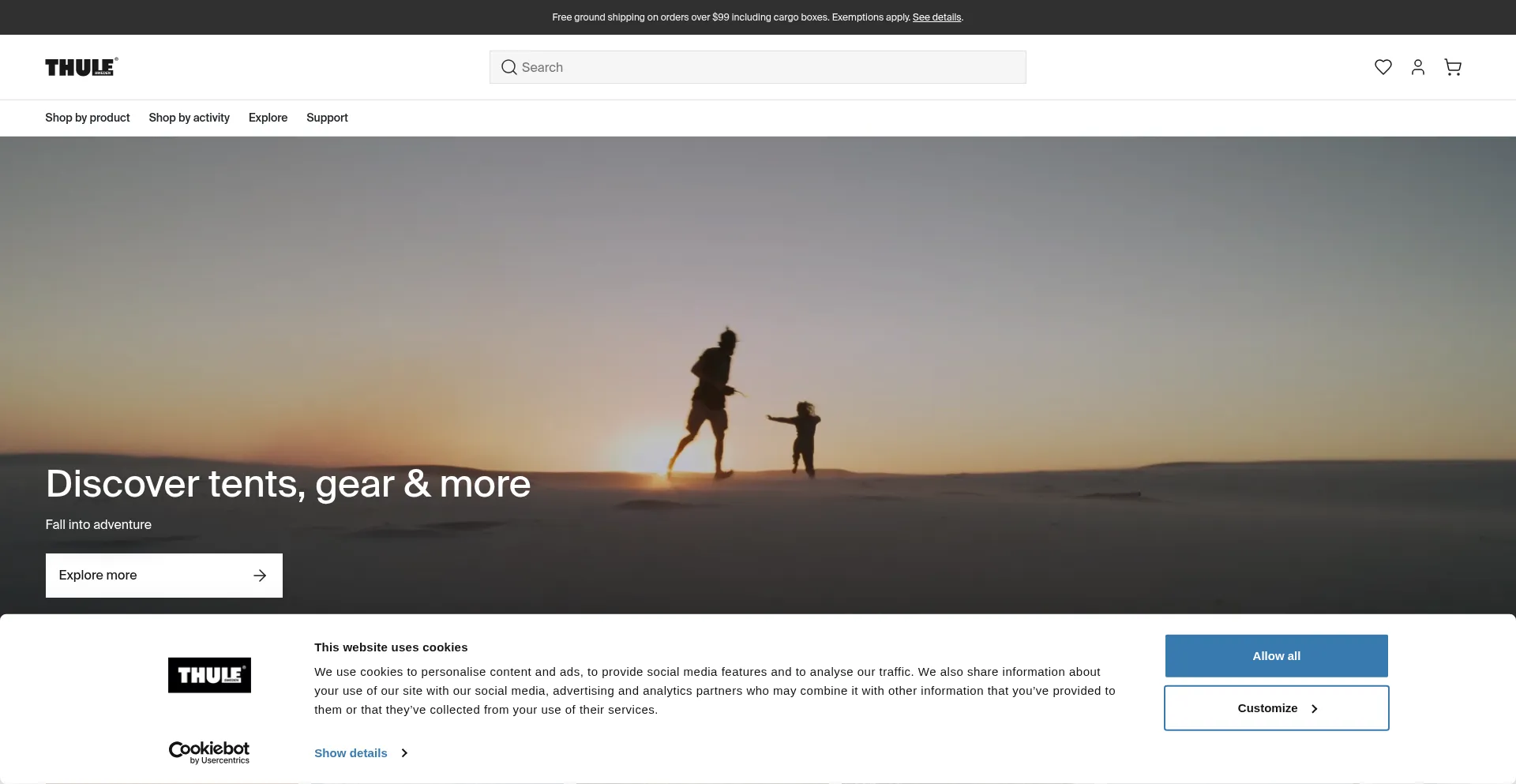This screenshot has height=784, width=1516.
Task: Click the arrow icon beside Explore more
Action: (x=260, y=576)
